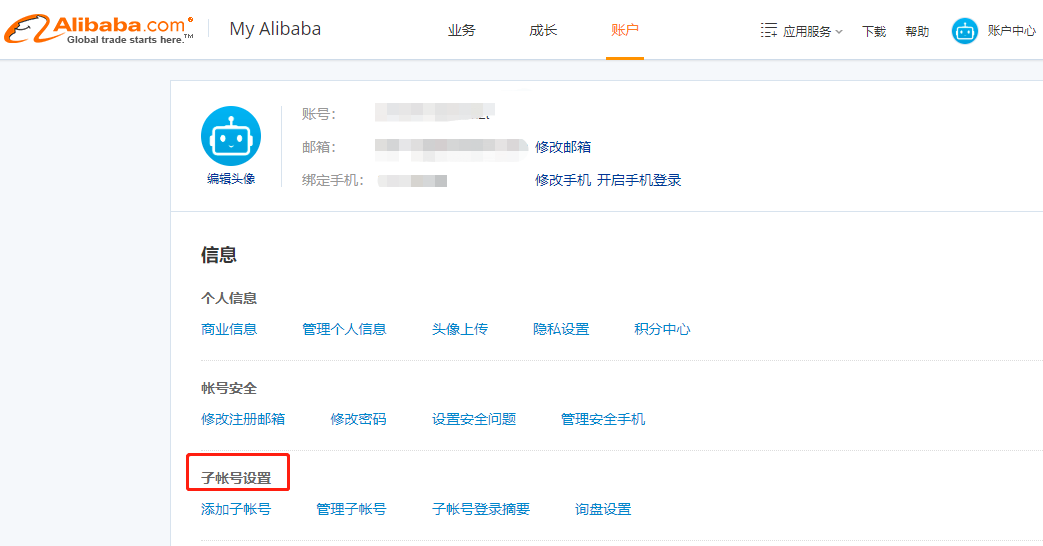1043x546 pixels.
Task: Open the 隐私设置 link
Action: point(561,329)
